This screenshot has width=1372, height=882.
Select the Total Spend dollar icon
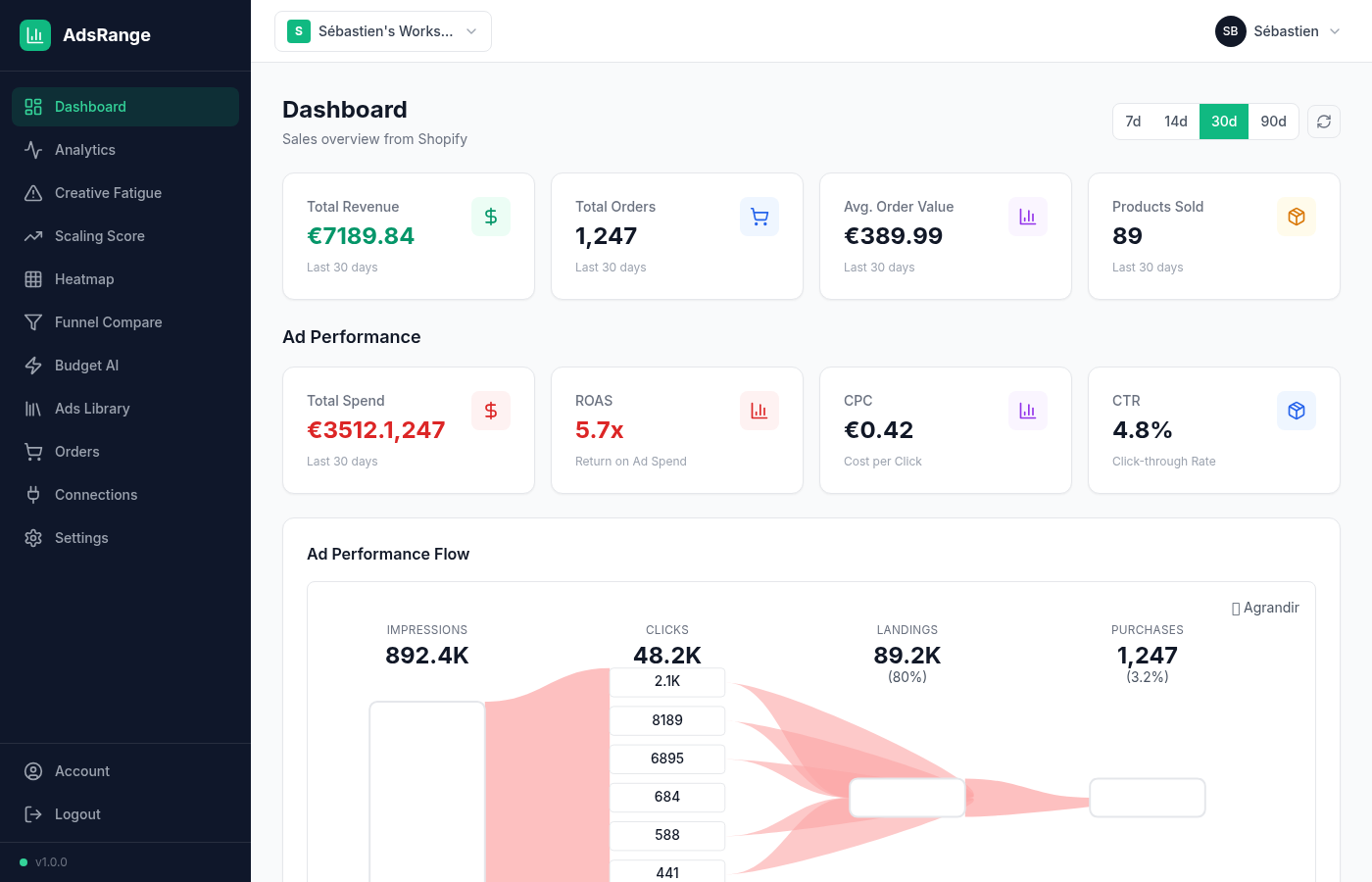point(491,411)
